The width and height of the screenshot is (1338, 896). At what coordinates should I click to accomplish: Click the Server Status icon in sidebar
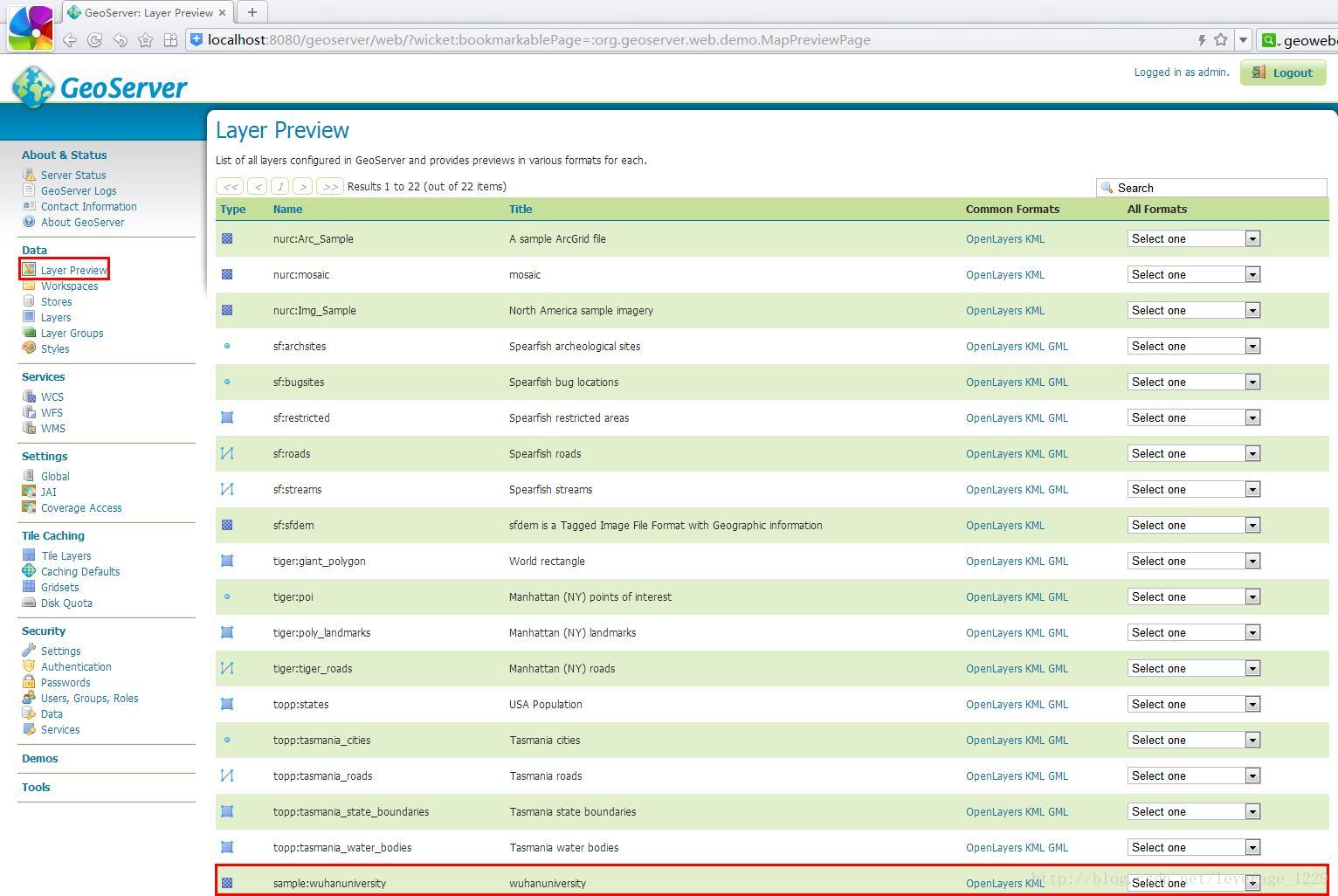pos(29,175)
